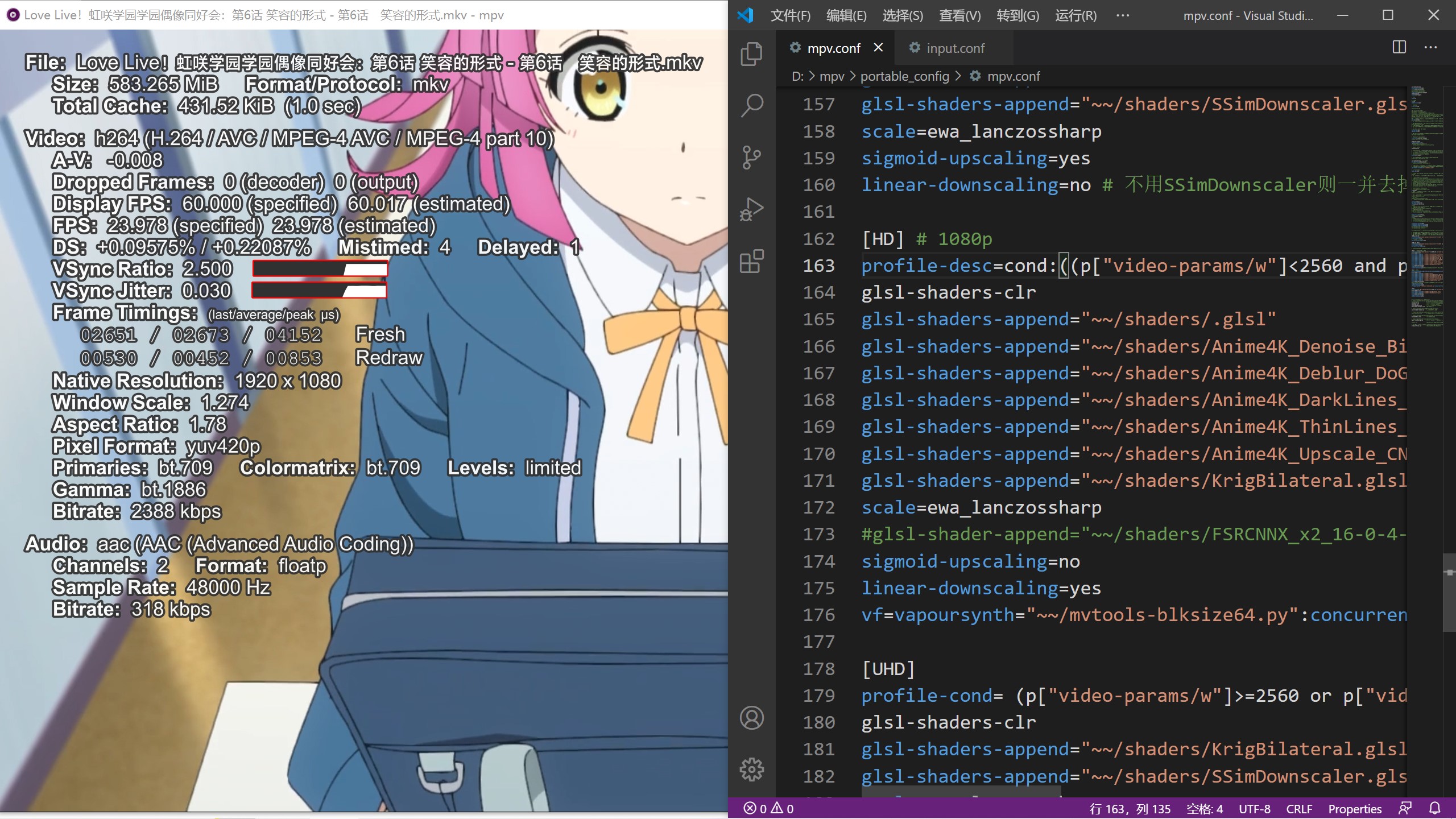Screen dimensions: 1456x819
Task: Click commented FSRCNNX shader line 173
Action: click(x=1134, y=534)
